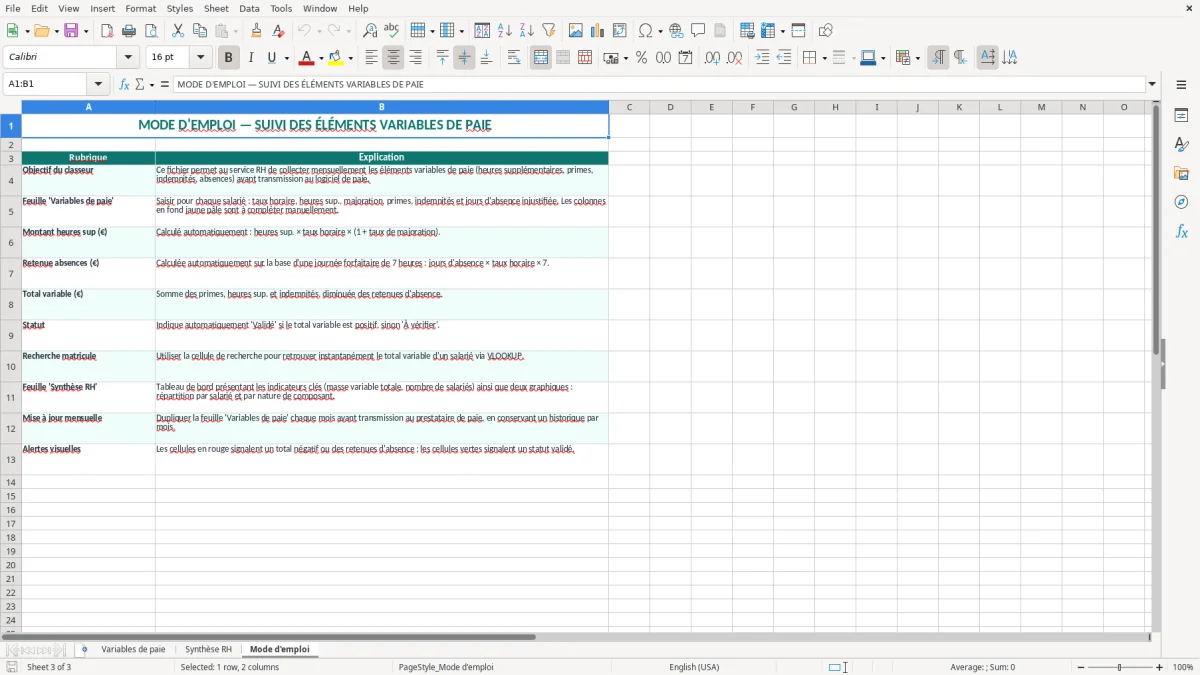Viewport: 1200px width, 675px height.
Task: Click the Insert Comment icon
Action: 698,31
